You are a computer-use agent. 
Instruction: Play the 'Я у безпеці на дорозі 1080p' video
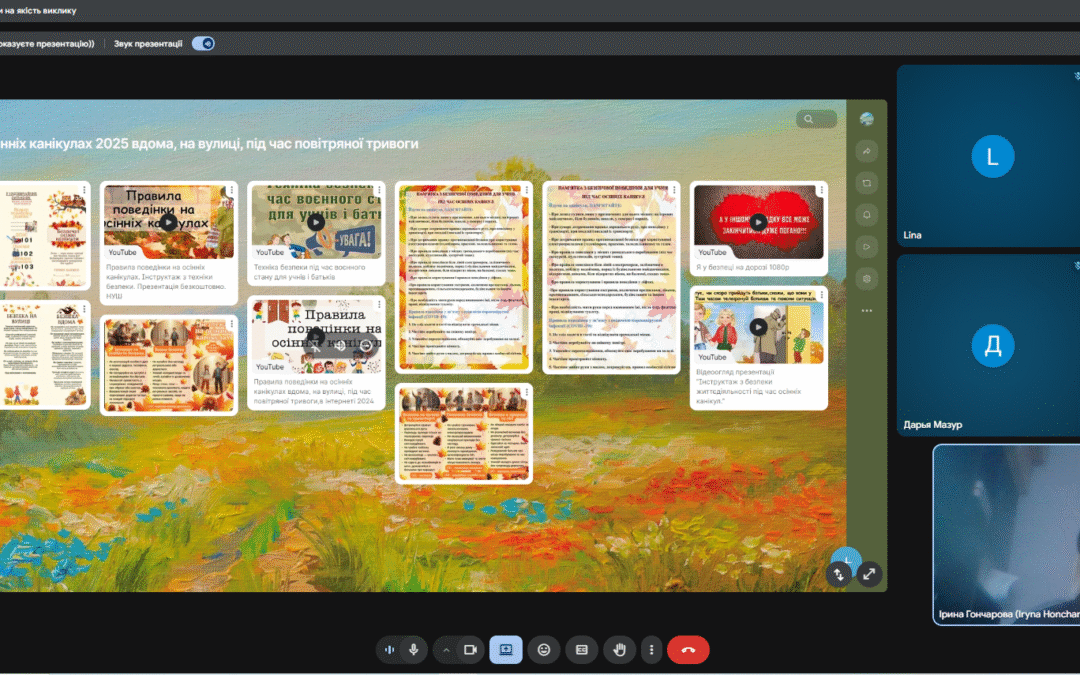click(758, 222)
